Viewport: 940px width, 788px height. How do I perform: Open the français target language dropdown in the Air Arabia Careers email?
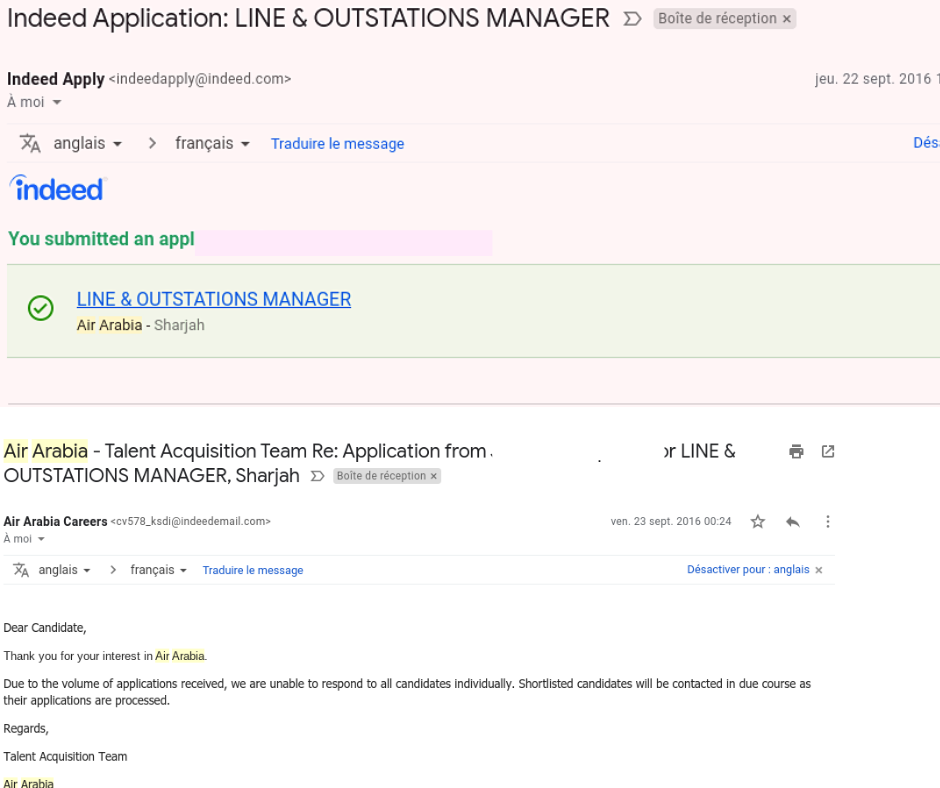pyautogui.click(x=159, y=570)
